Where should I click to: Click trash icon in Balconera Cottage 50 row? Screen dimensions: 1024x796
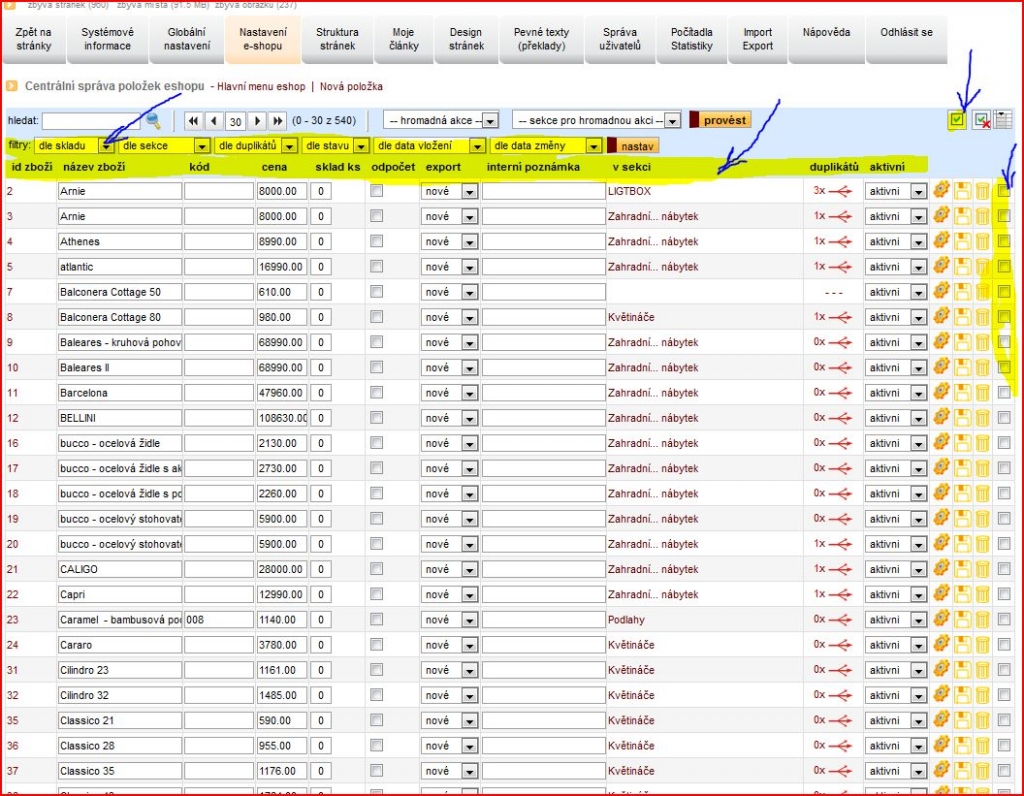click(x=982, y=292)
